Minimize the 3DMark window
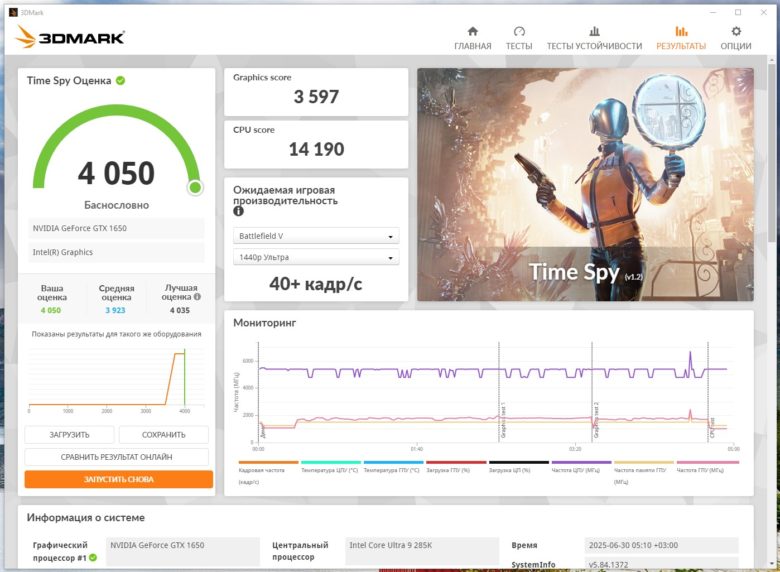The height and width of the screenshot is (572, 780). (713, 12)
